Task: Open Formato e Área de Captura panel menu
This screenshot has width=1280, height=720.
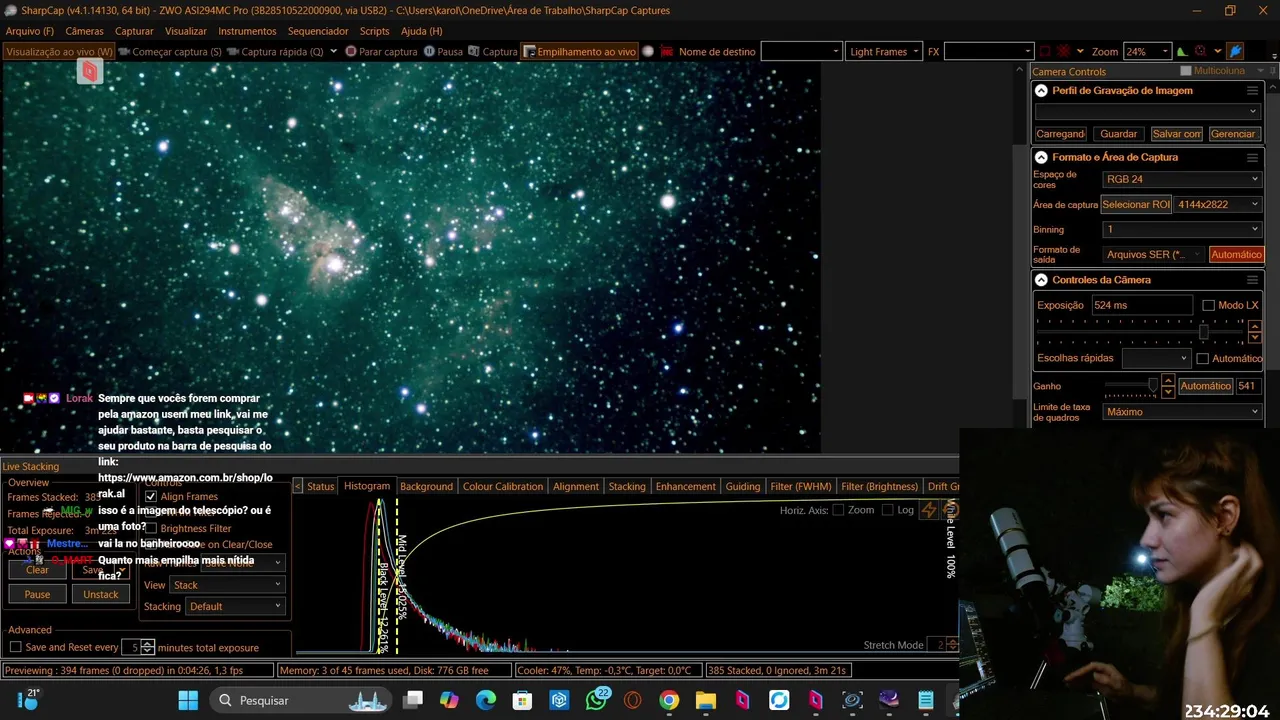Action: tap(1252, 157)
